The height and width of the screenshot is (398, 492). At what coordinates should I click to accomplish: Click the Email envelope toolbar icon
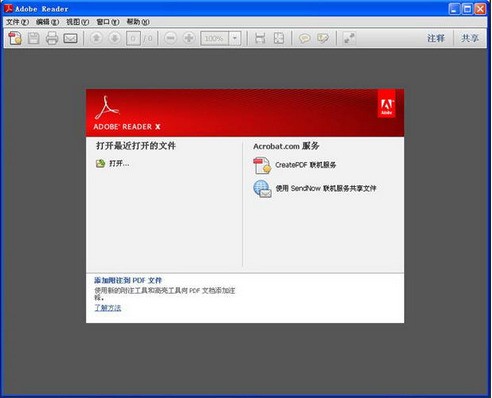pos(70,38)
